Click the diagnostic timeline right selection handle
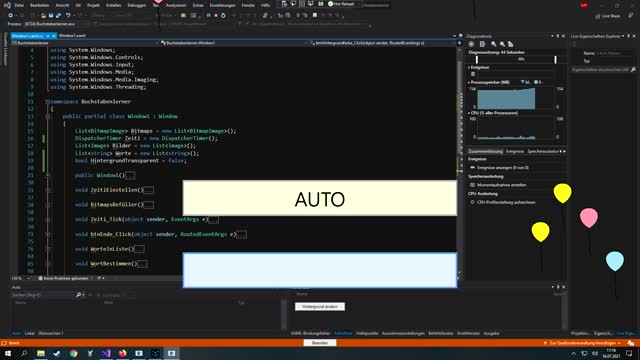 (x=555, y=60)
